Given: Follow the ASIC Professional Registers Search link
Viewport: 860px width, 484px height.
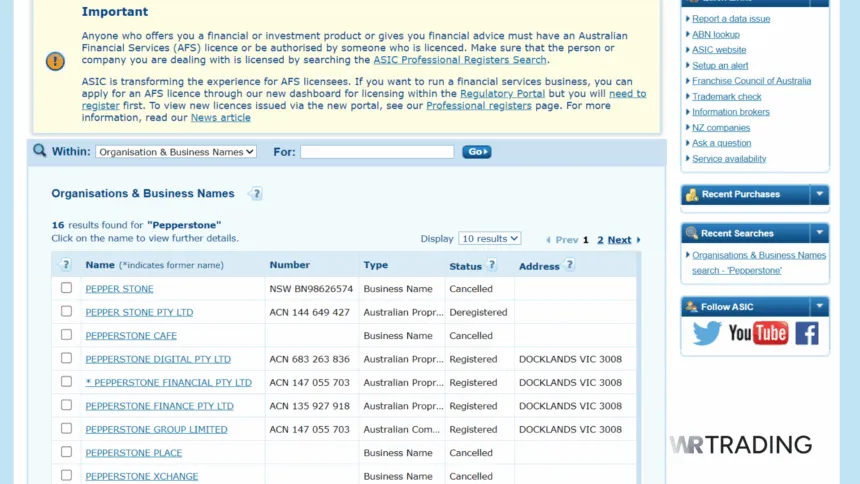Looking at the screenshot, I should (x=460, y=60).
